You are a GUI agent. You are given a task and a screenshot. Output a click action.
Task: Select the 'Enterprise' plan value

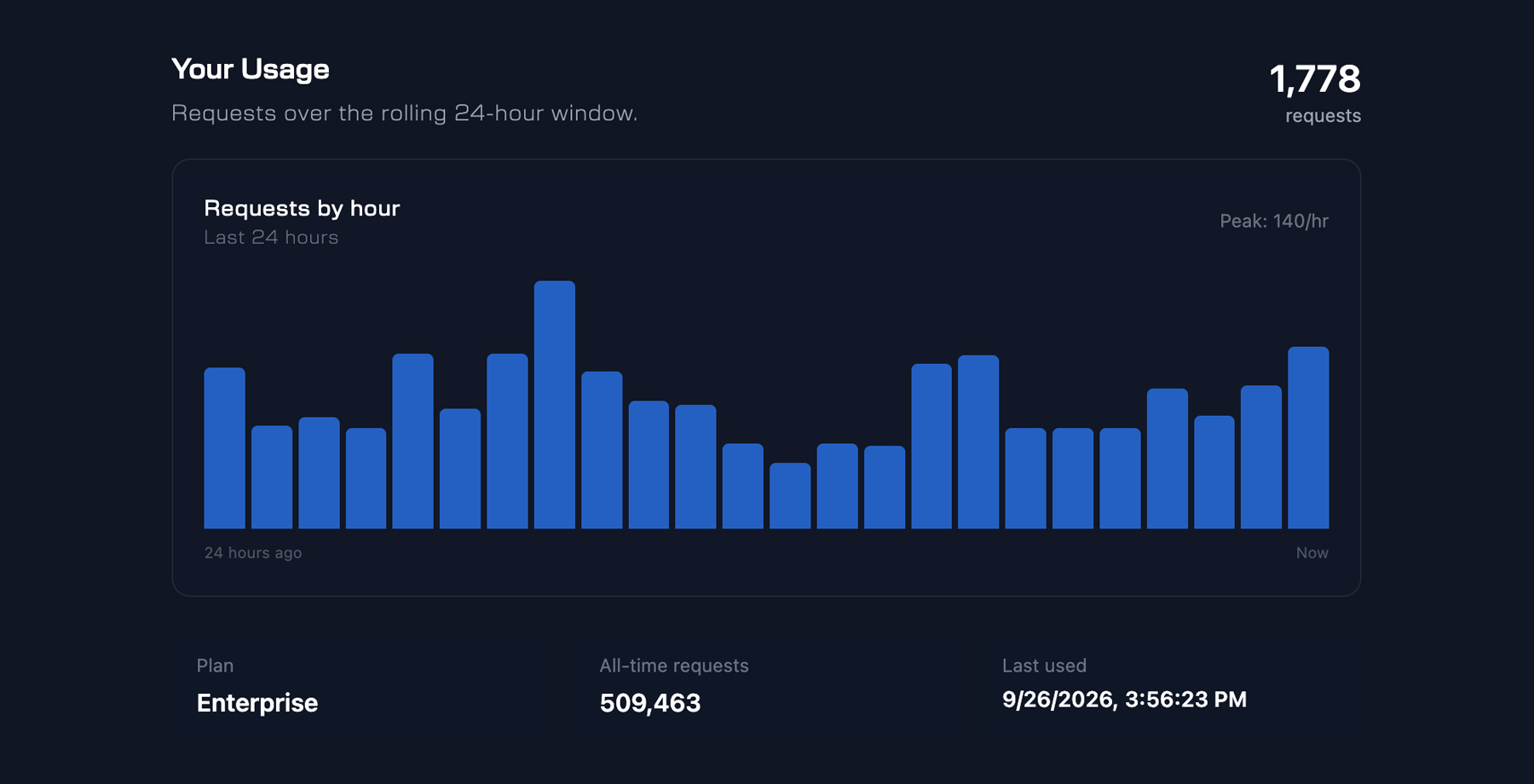tap(257, 703)
